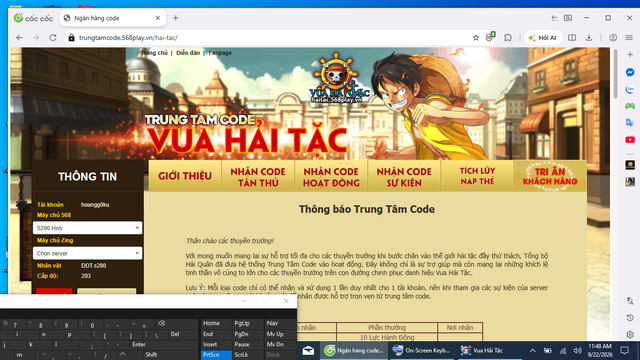This screenshot has width=640, height=360.
Task: Click the Home key on On-Screen Keyboard
Action: click(216, 323)
